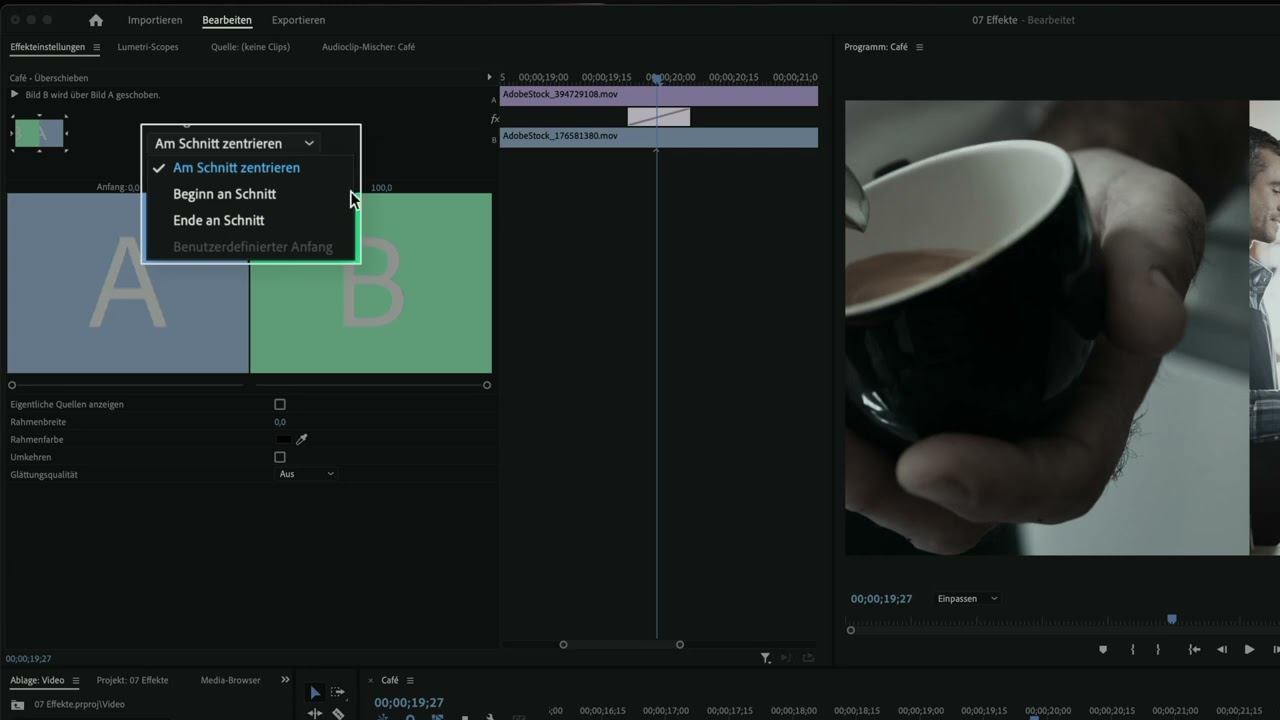Select the Selection arrow tool
The height and width of the screenshot is (720, 1280).
[x=315, y=692]
